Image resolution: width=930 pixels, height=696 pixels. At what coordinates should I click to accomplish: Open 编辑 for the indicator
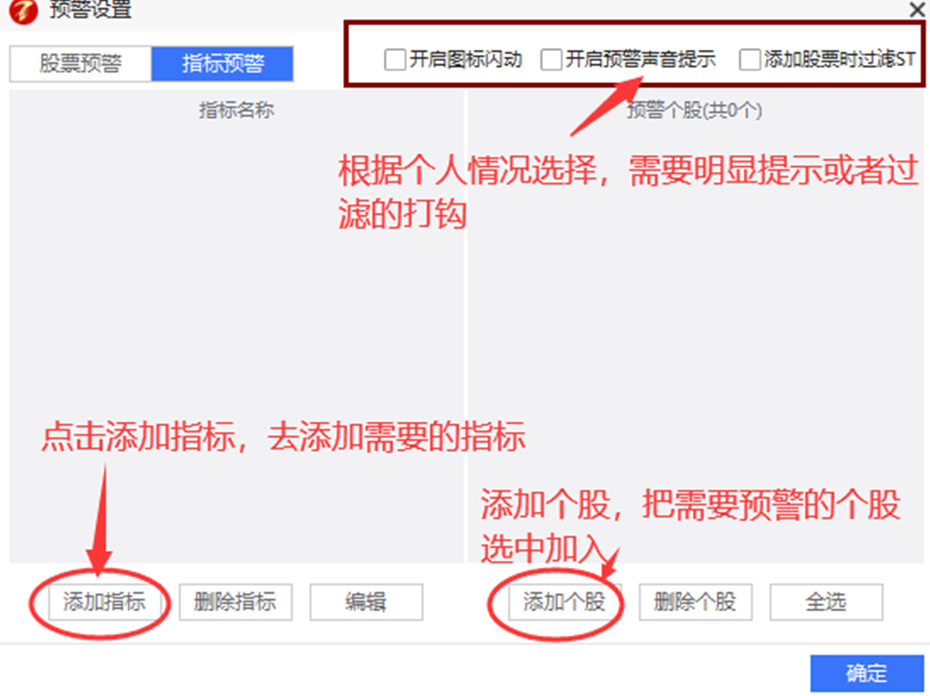366,602
